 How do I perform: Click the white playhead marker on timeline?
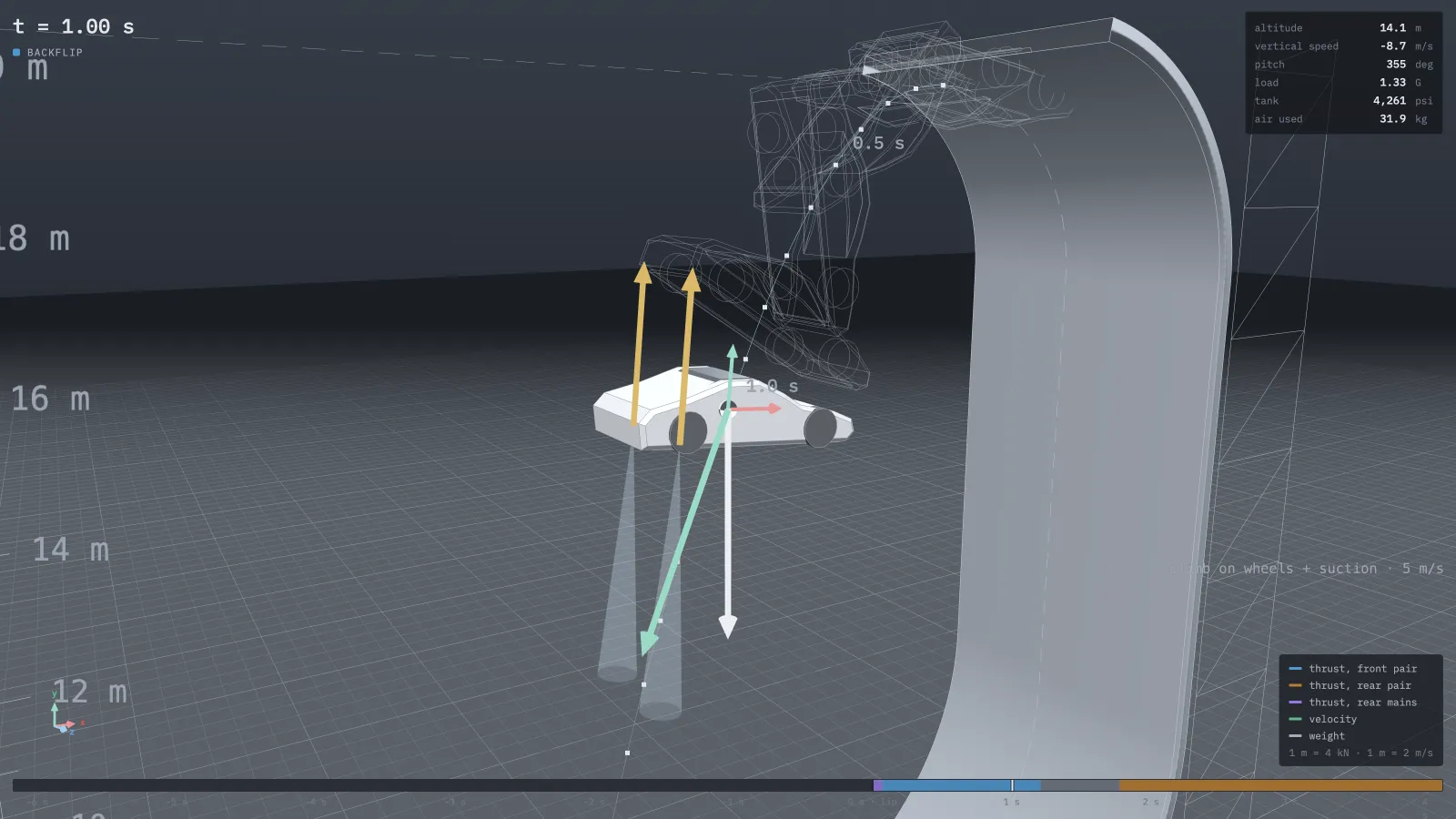1012,785
